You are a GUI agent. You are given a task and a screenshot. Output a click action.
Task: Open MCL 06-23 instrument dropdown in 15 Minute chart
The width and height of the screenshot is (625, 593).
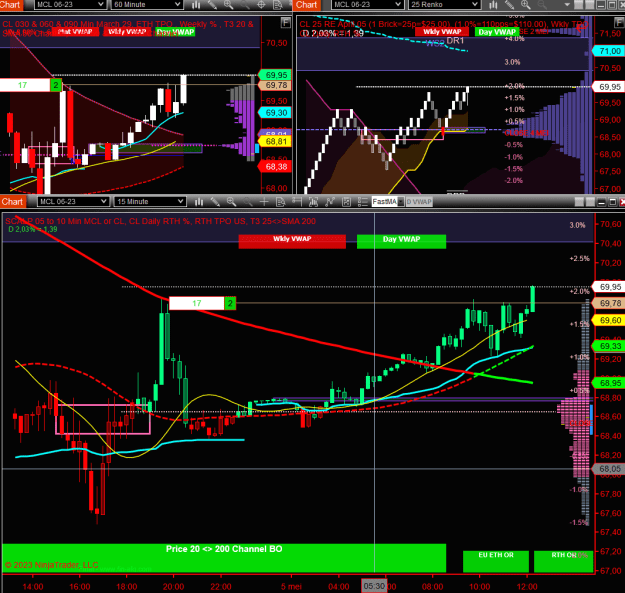[73, 202]
